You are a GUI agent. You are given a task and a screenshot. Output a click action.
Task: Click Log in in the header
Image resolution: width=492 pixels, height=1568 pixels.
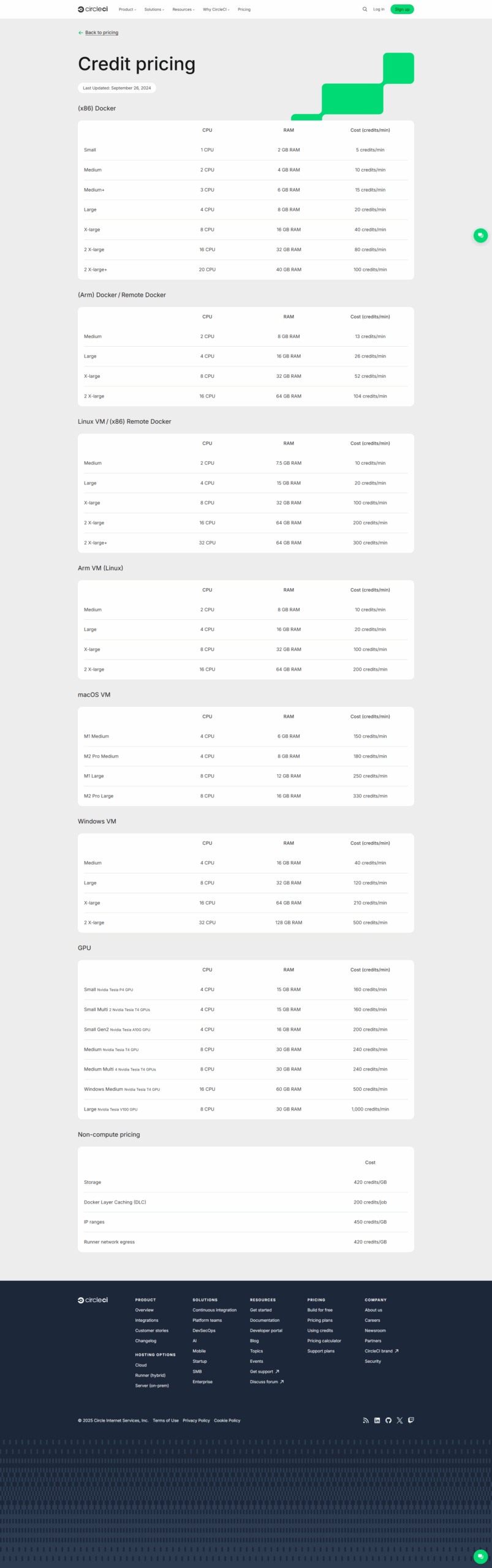pyautogui.click(x=379, y=9)
